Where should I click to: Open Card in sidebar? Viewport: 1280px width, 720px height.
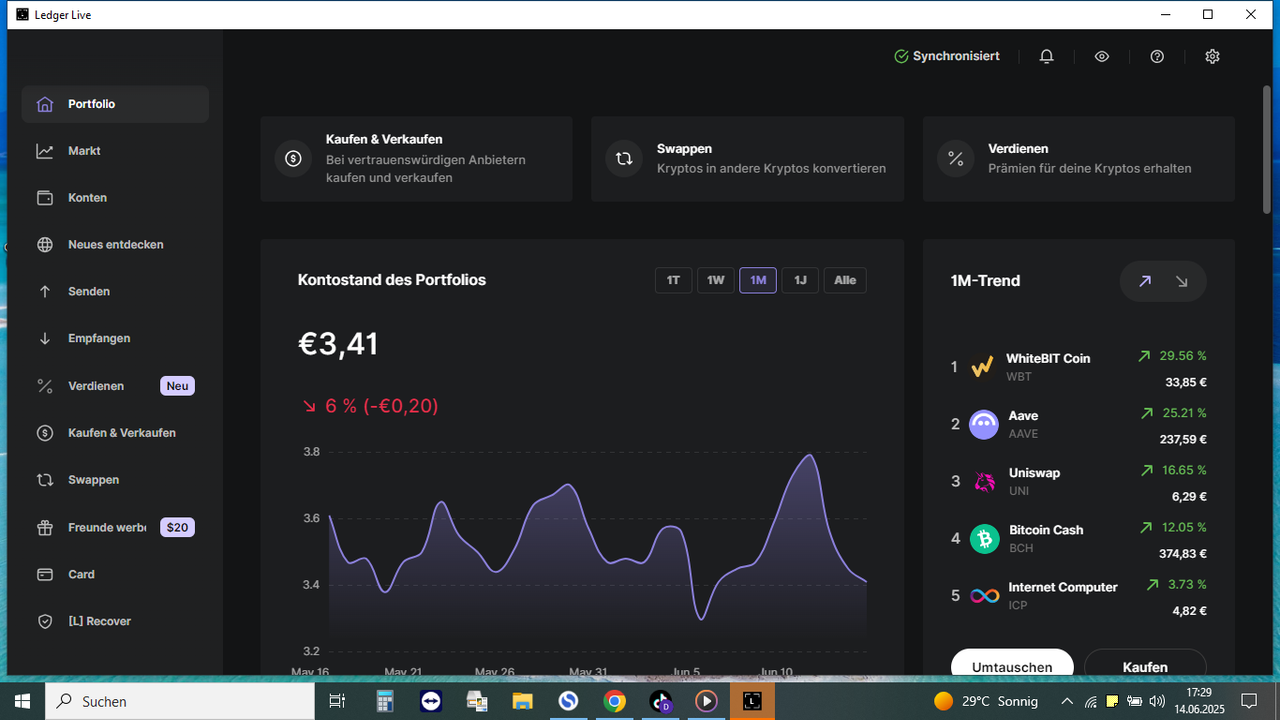coord(115,574)
